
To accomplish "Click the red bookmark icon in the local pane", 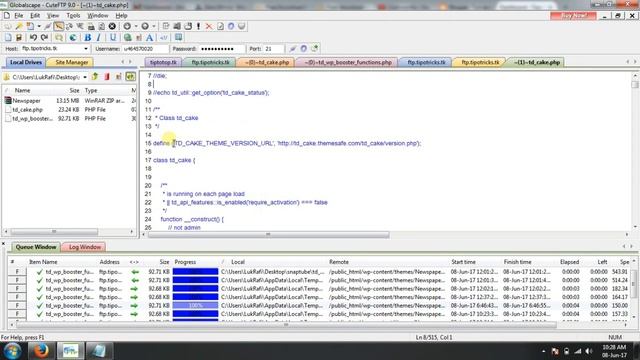I will click(107, 77).
